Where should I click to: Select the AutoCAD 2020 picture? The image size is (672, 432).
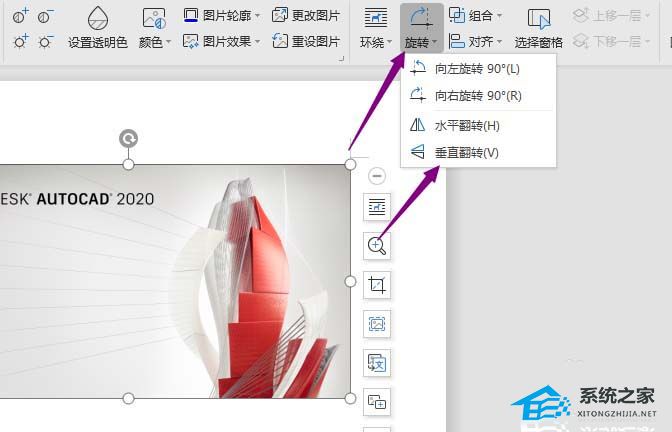coord(175,281)
